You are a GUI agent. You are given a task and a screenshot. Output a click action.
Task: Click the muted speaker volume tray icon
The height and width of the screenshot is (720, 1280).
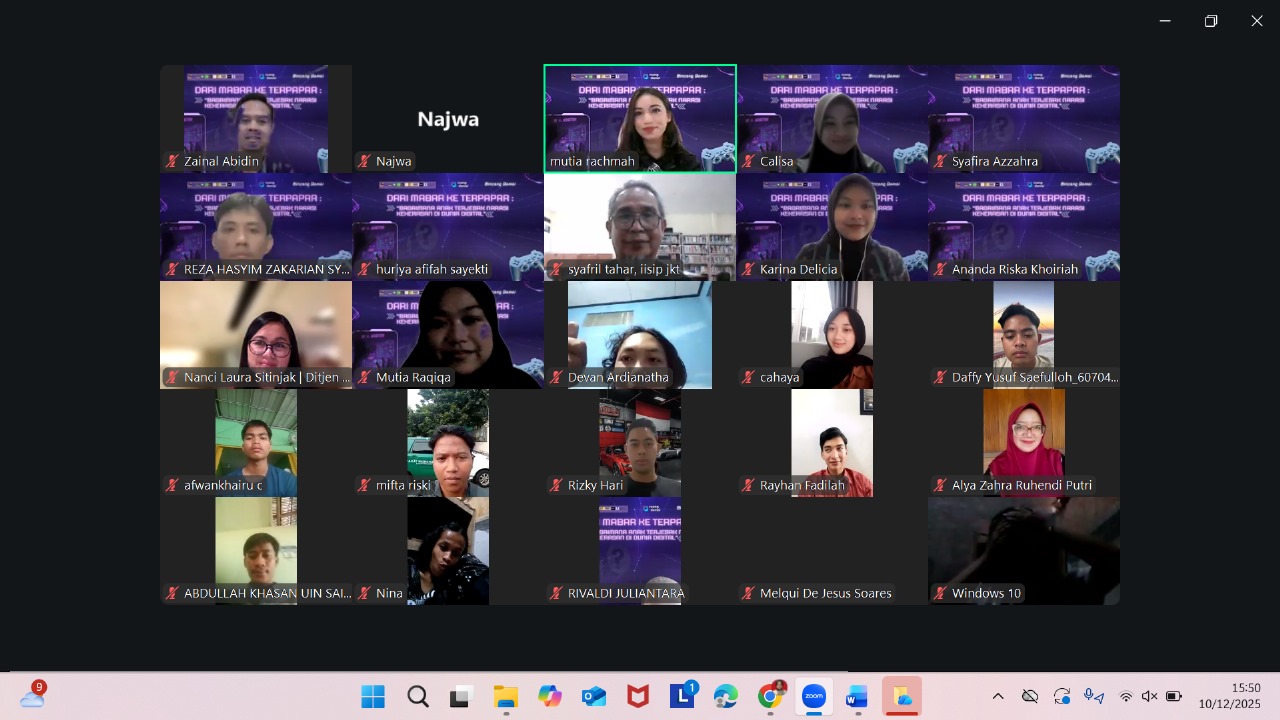[1149, 696]
